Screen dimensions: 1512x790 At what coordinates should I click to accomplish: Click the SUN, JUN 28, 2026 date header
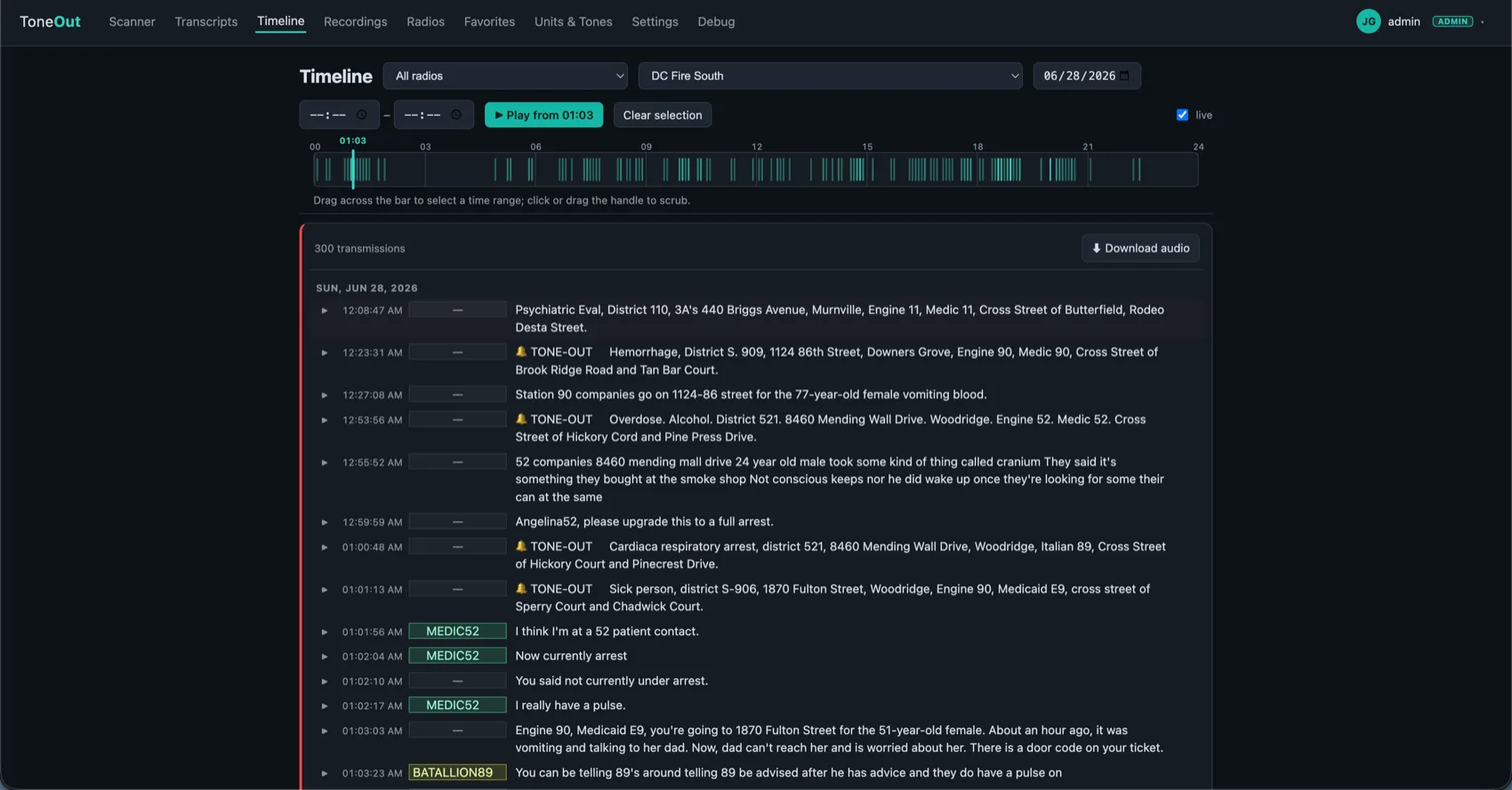pyautogui.click(x=366, y=288)
